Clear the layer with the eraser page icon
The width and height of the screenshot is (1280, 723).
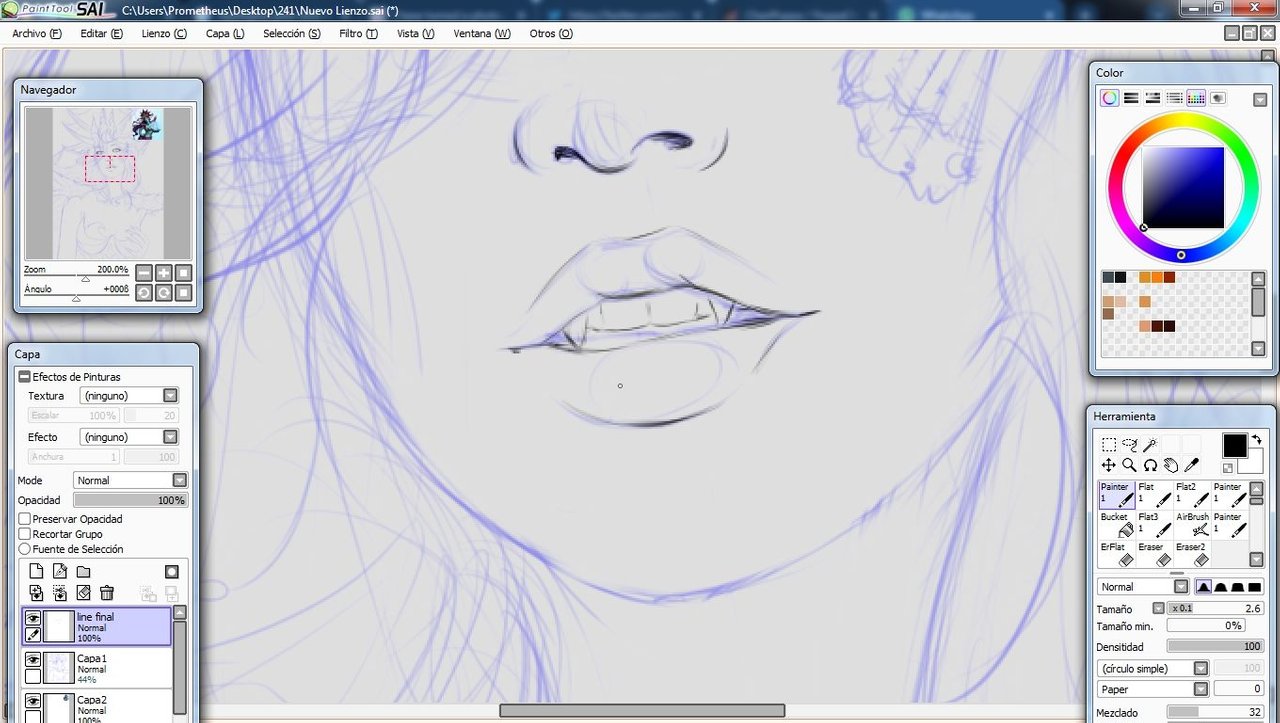click(x=84, y=593)
